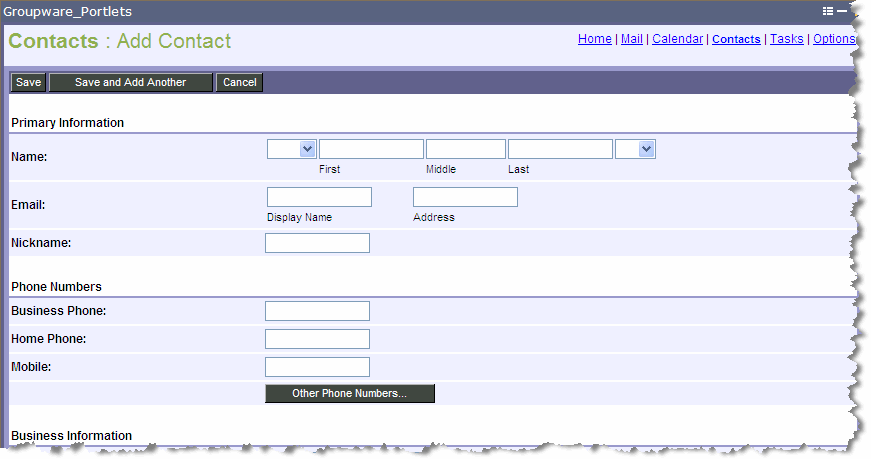Select the Primary Information heading
Image resolution: width=871 pixels, height=459 pixels.
point(67,123)
